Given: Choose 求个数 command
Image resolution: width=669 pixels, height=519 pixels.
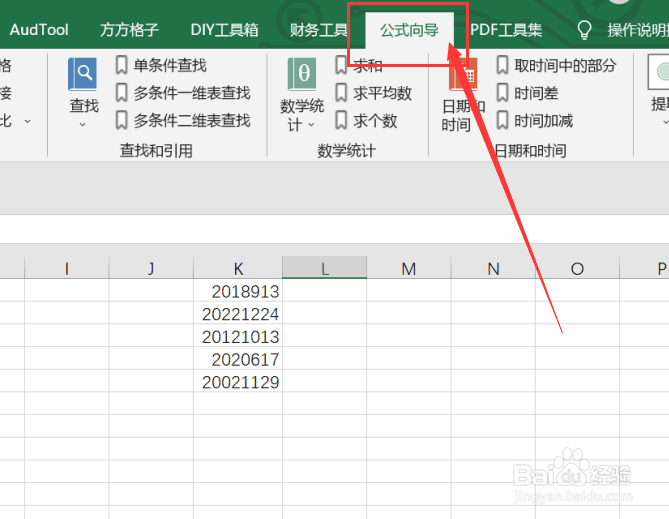Looking at the screenshot, I should click(375, 121).
